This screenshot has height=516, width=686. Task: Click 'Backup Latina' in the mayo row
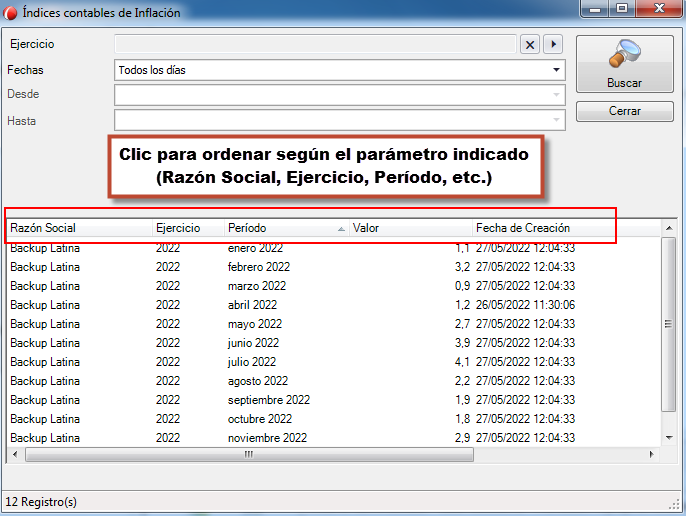coord(45,324)
